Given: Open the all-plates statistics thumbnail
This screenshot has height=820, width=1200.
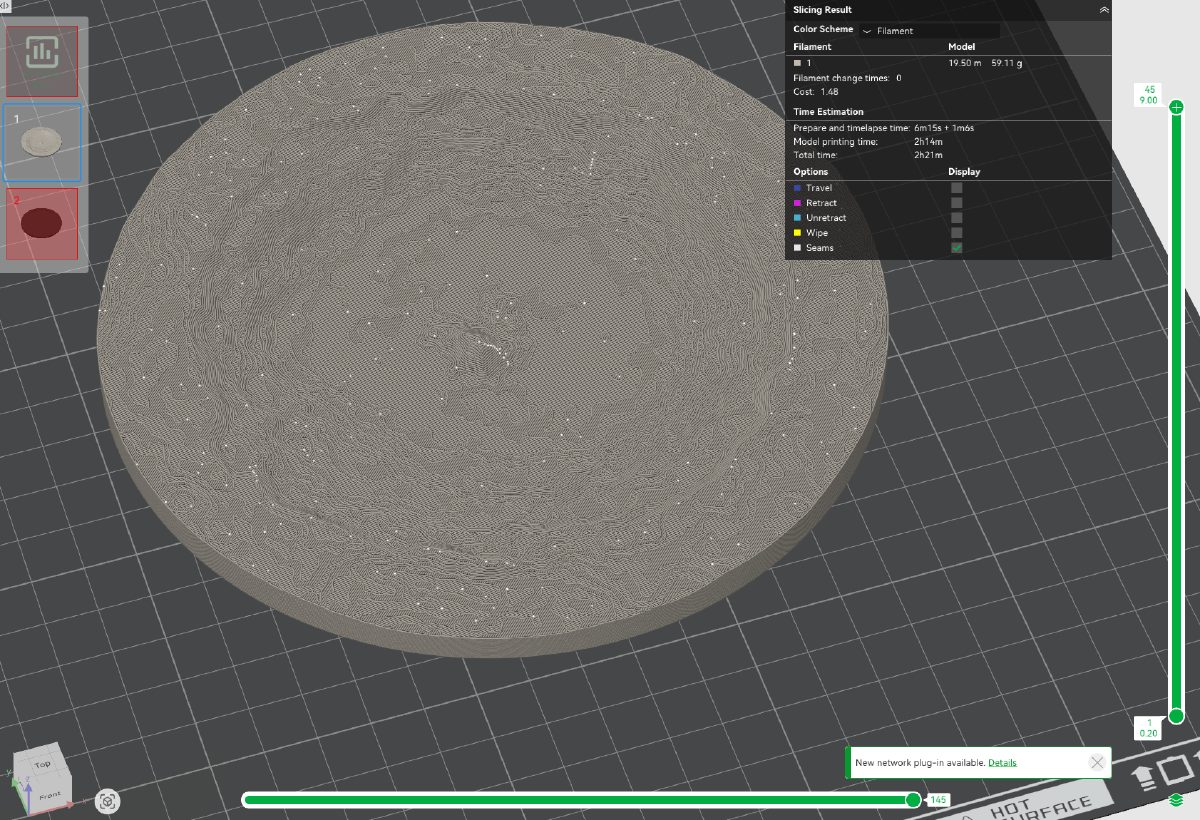Looking at the screenshot, I should (x=42, y=61).
